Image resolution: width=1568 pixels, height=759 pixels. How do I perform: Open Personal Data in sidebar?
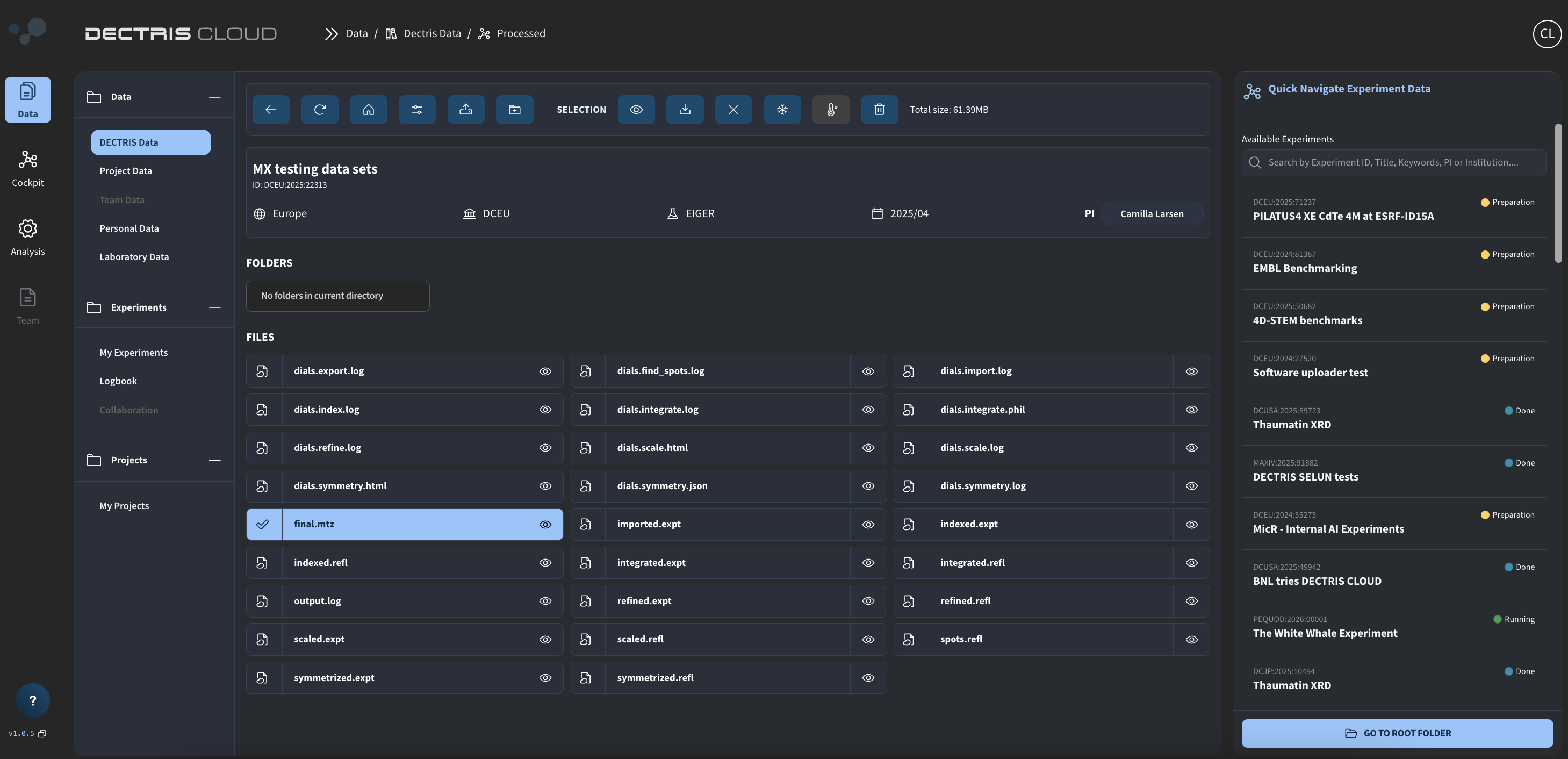pyautogui.click(x=129, y=228)
